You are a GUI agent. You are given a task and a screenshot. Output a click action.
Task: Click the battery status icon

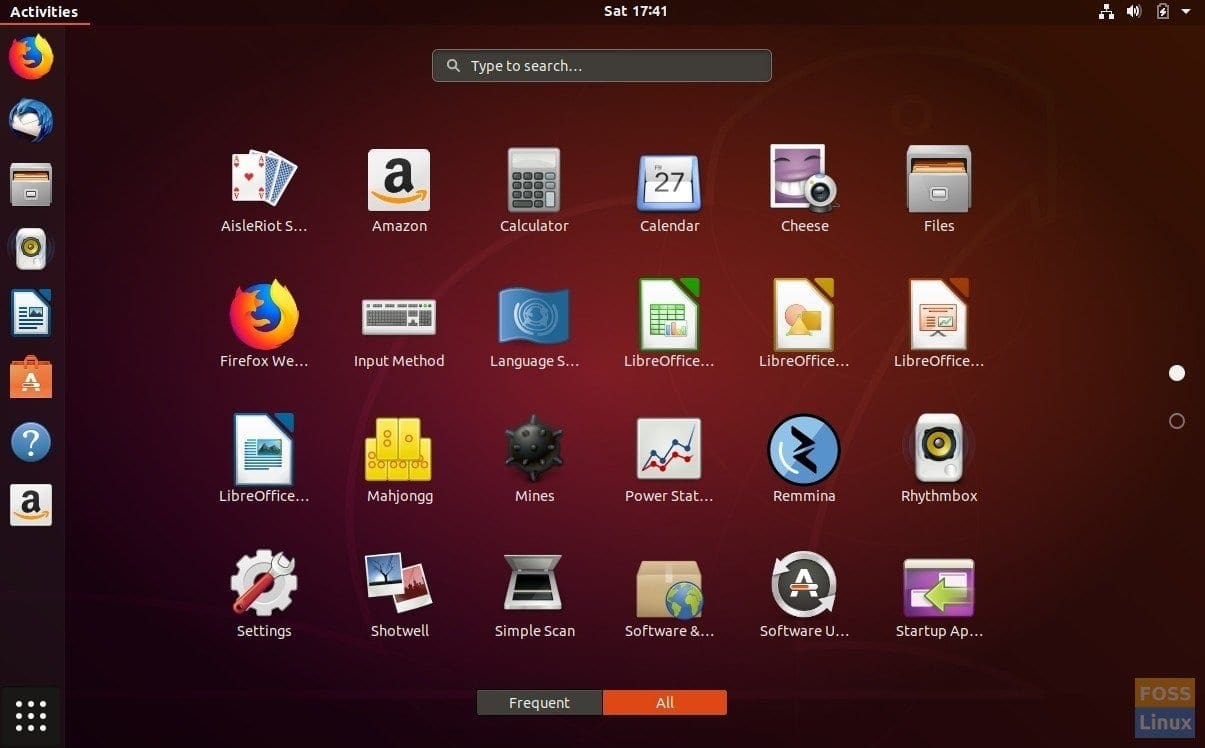1162,12
